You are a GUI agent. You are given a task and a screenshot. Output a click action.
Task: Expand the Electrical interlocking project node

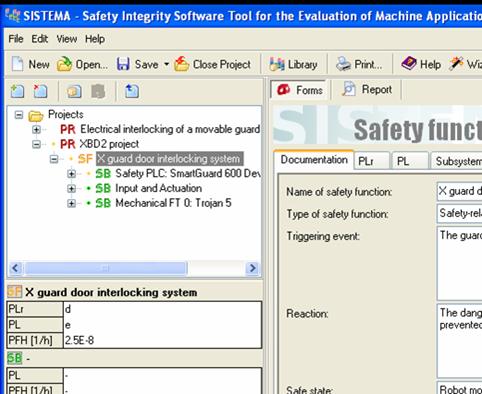[36, 129]
